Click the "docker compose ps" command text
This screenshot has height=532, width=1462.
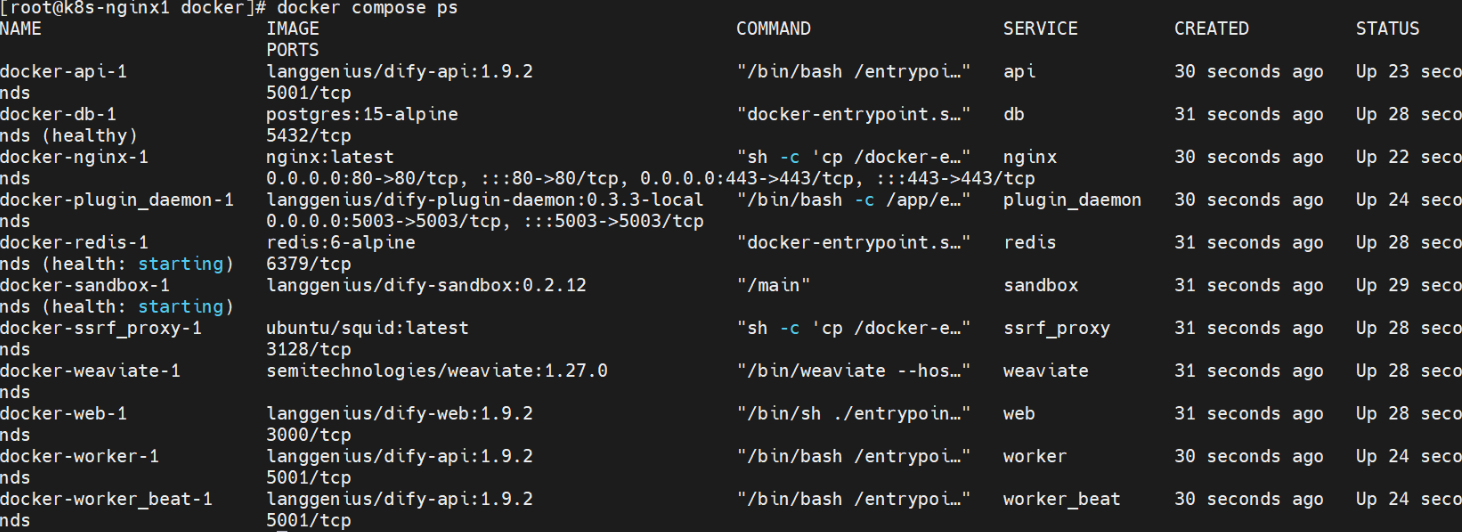tap(368, 7)
